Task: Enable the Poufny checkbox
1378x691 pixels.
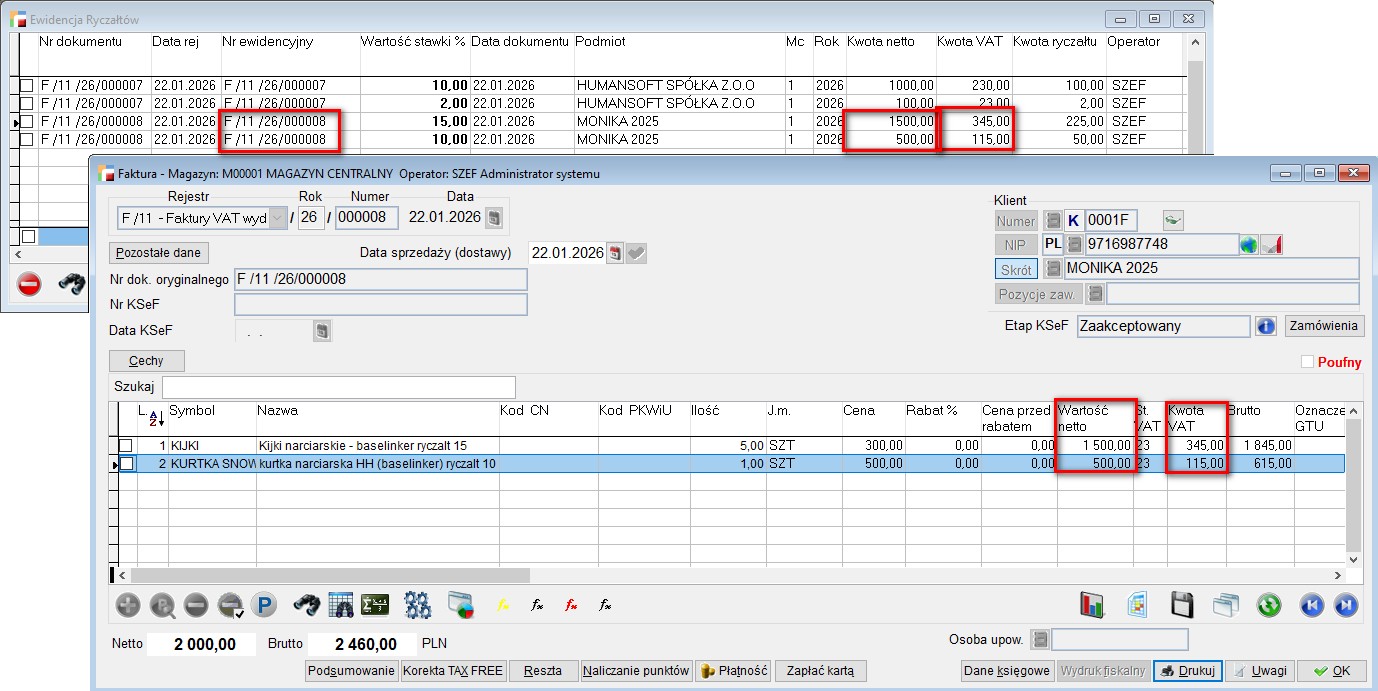Action: coord(1307,362)
